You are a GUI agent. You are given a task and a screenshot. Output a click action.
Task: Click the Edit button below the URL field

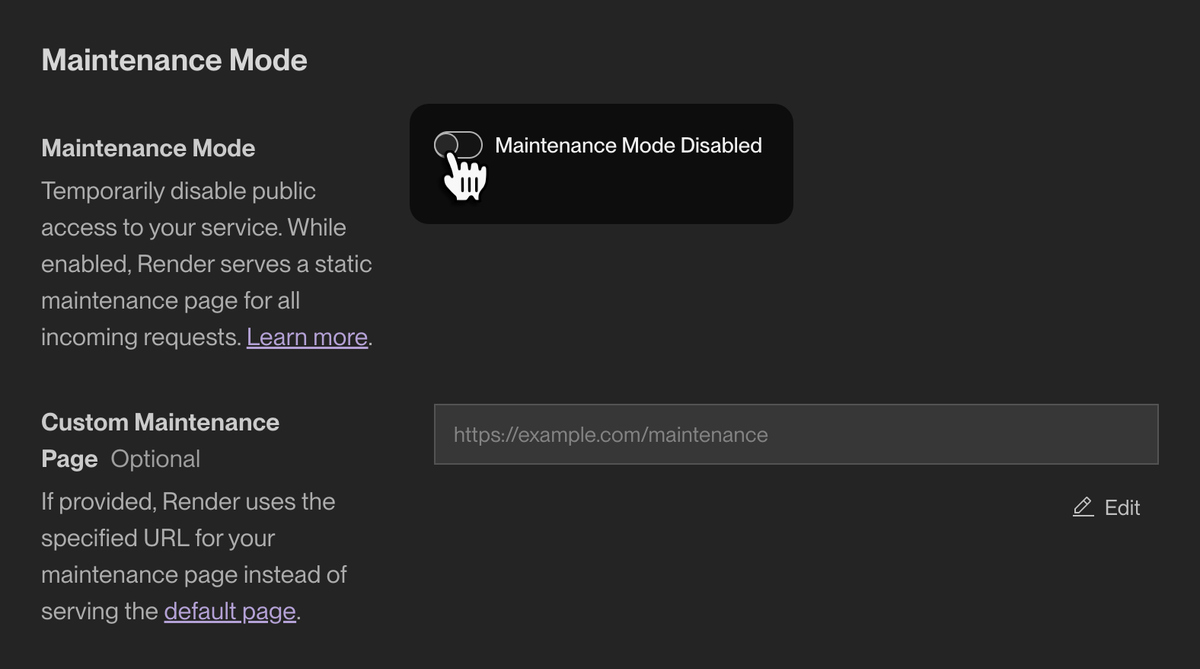coord(1106,508)
